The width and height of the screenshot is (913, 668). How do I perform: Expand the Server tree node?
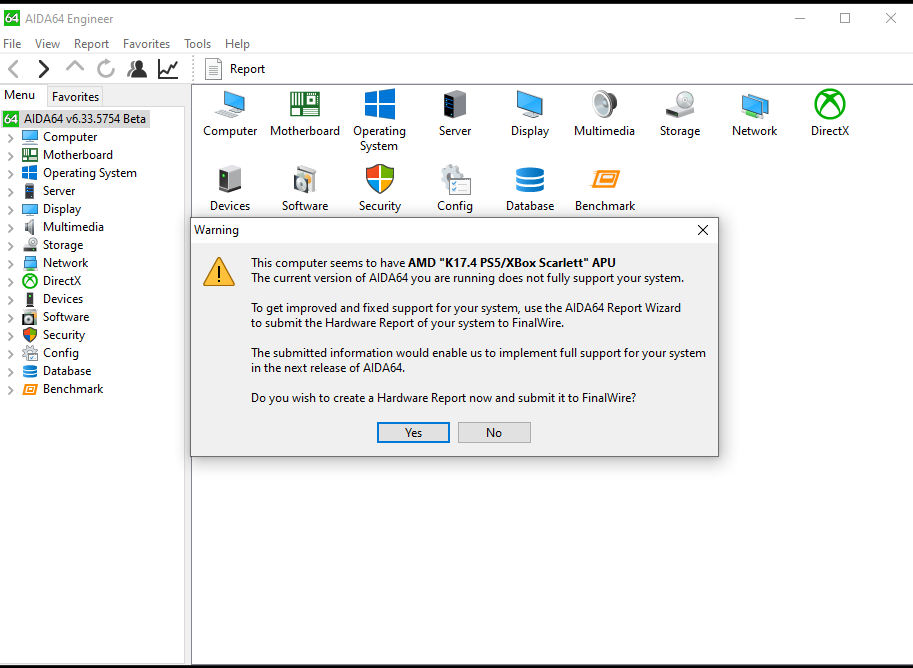tap(10, 192)
